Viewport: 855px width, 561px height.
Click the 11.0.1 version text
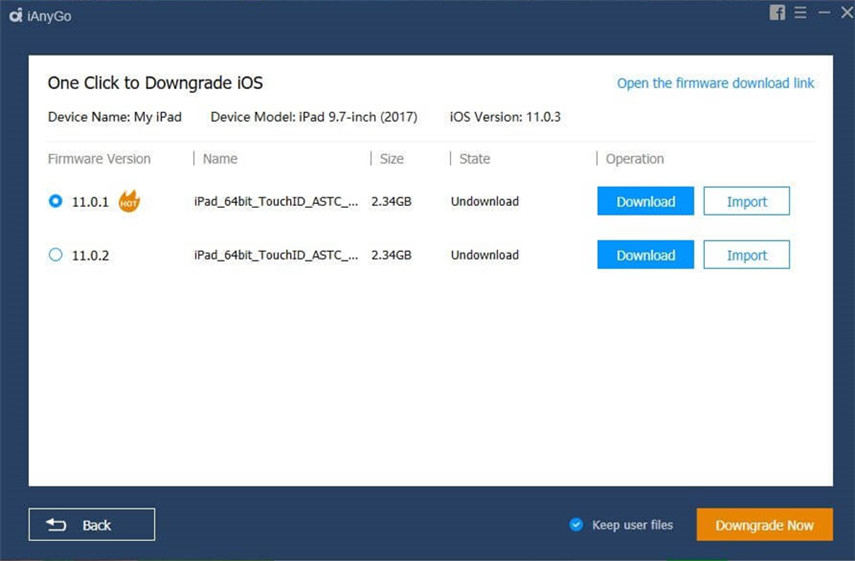91,202
